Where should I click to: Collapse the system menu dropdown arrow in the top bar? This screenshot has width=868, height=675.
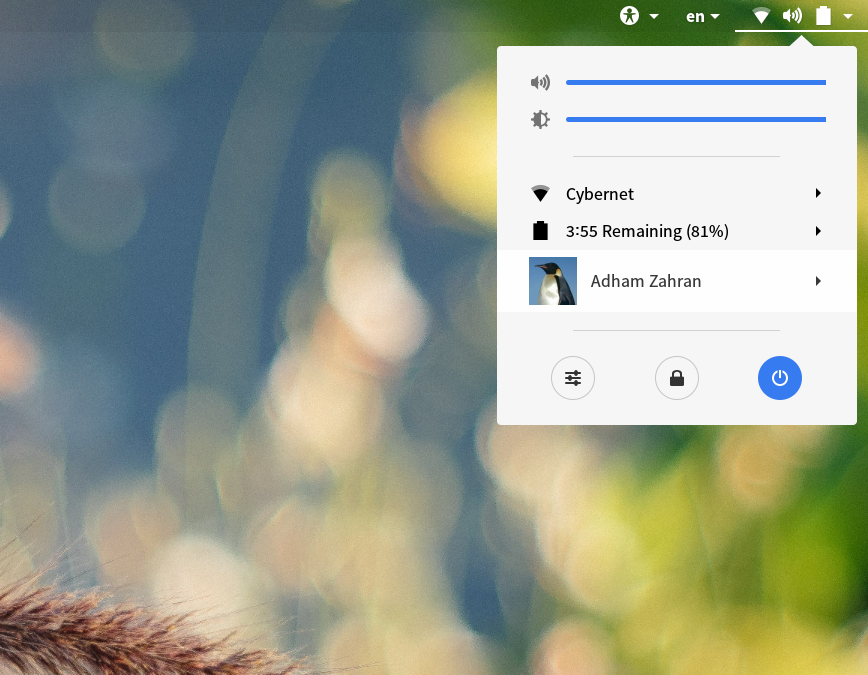pos(848,17)
